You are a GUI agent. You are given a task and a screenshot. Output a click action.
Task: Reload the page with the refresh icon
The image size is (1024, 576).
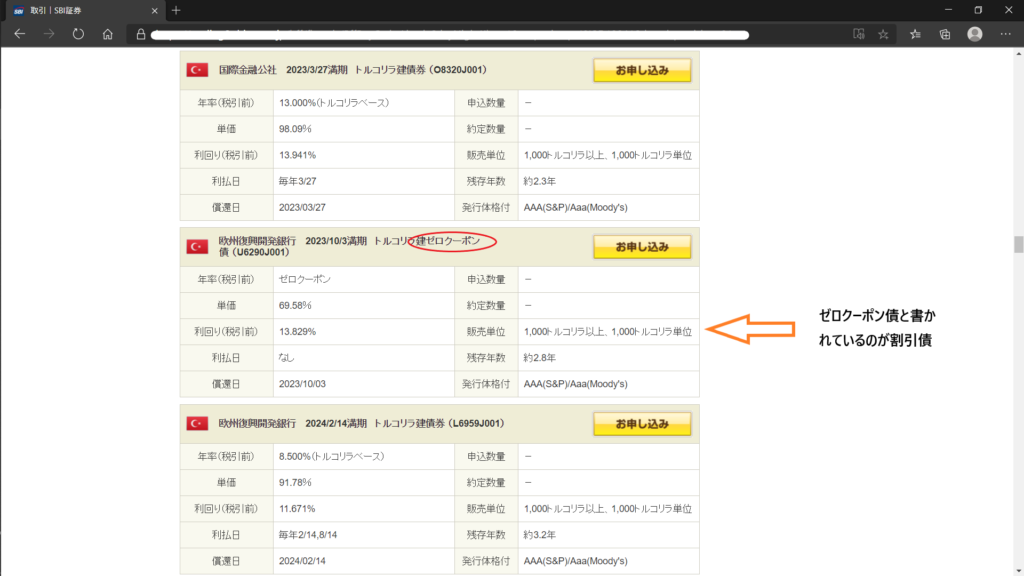click(78, 33)
